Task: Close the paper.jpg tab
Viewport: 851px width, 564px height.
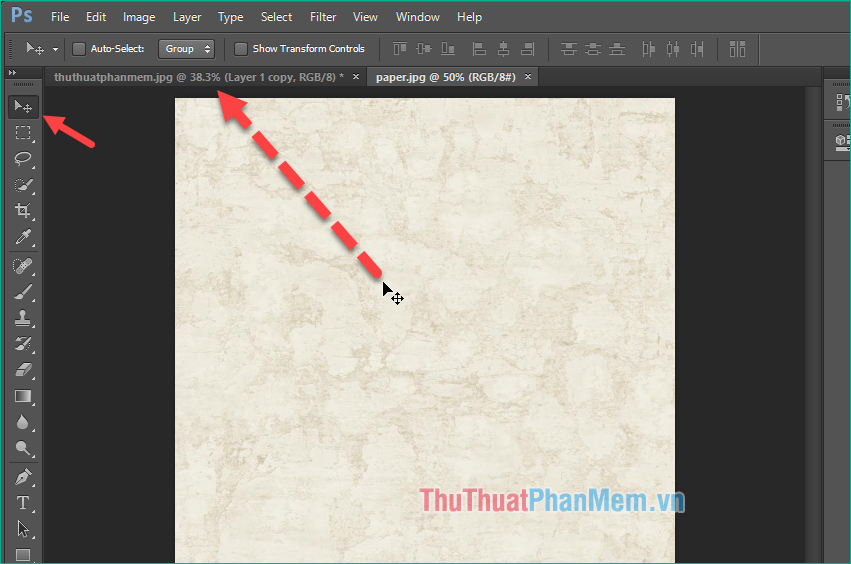Action: pos(528,77)
